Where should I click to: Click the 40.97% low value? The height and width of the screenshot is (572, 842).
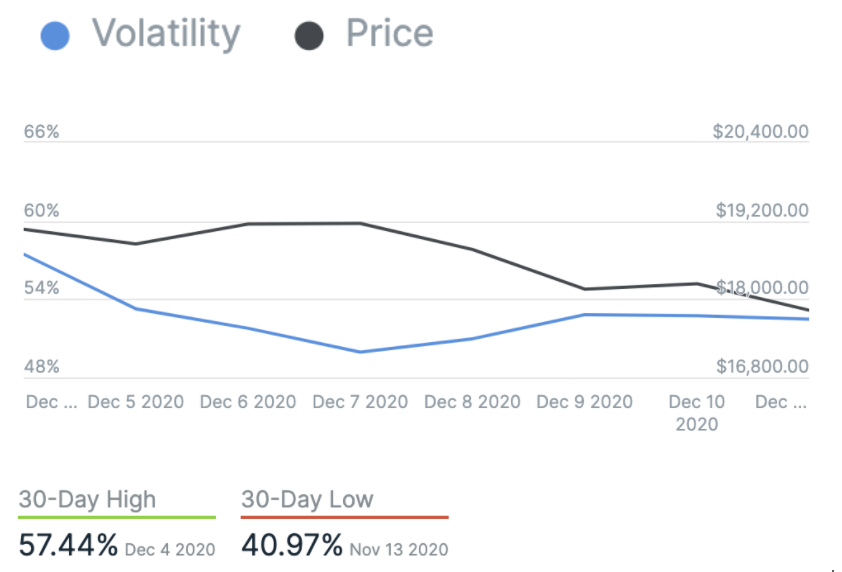tap(292, 546)
